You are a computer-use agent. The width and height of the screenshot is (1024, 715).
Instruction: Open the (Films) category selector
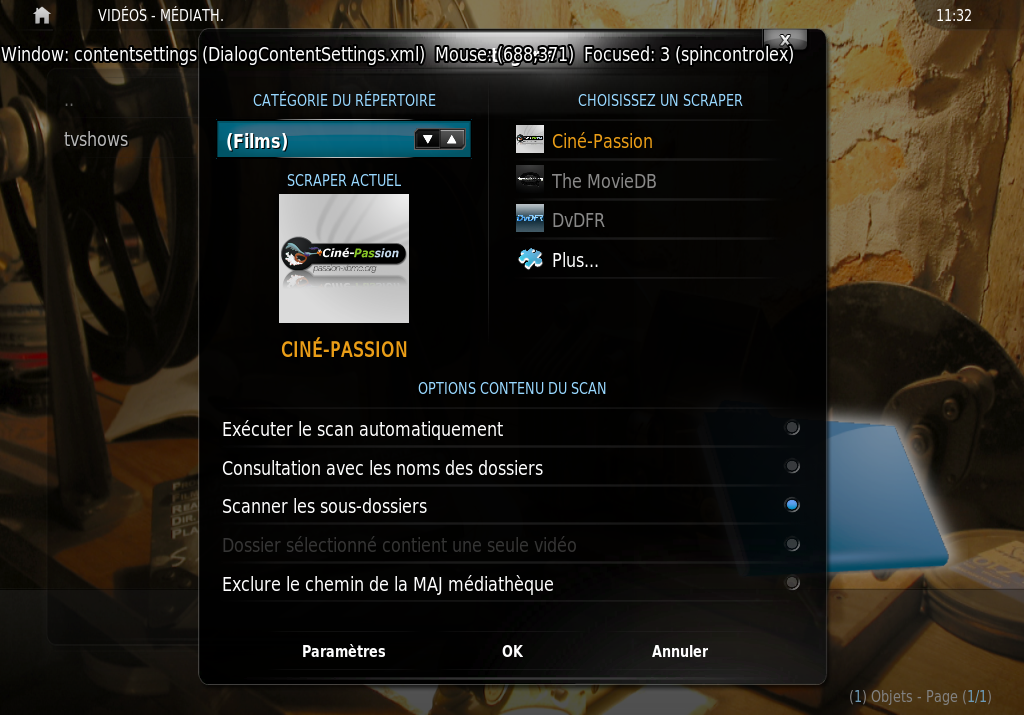[344, 139]
